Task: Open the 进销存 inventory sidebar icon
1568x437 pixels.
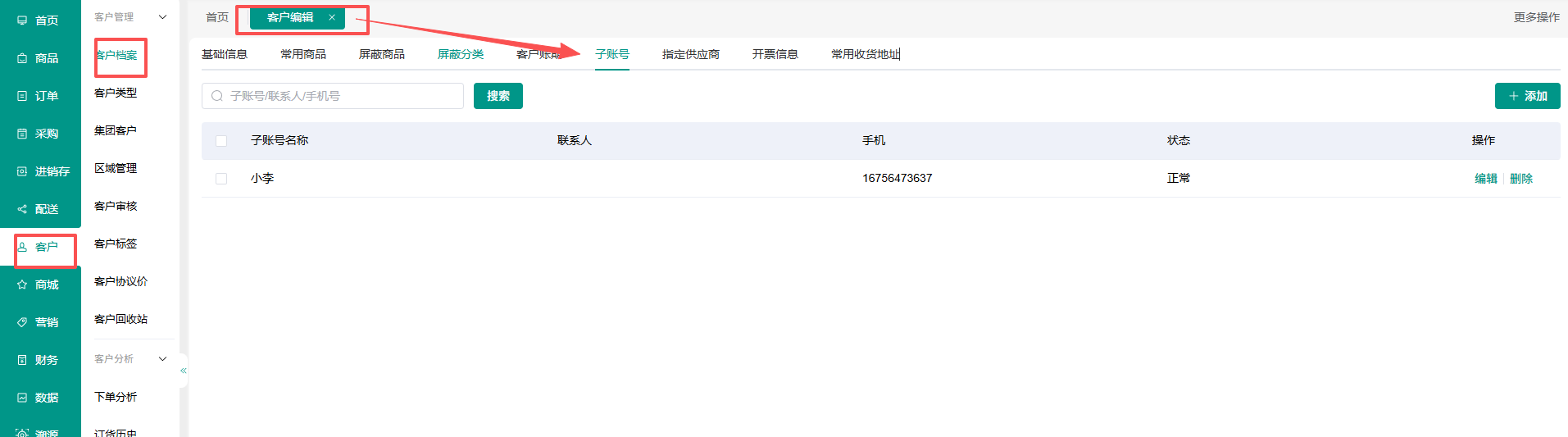Action: coord(22,171)
